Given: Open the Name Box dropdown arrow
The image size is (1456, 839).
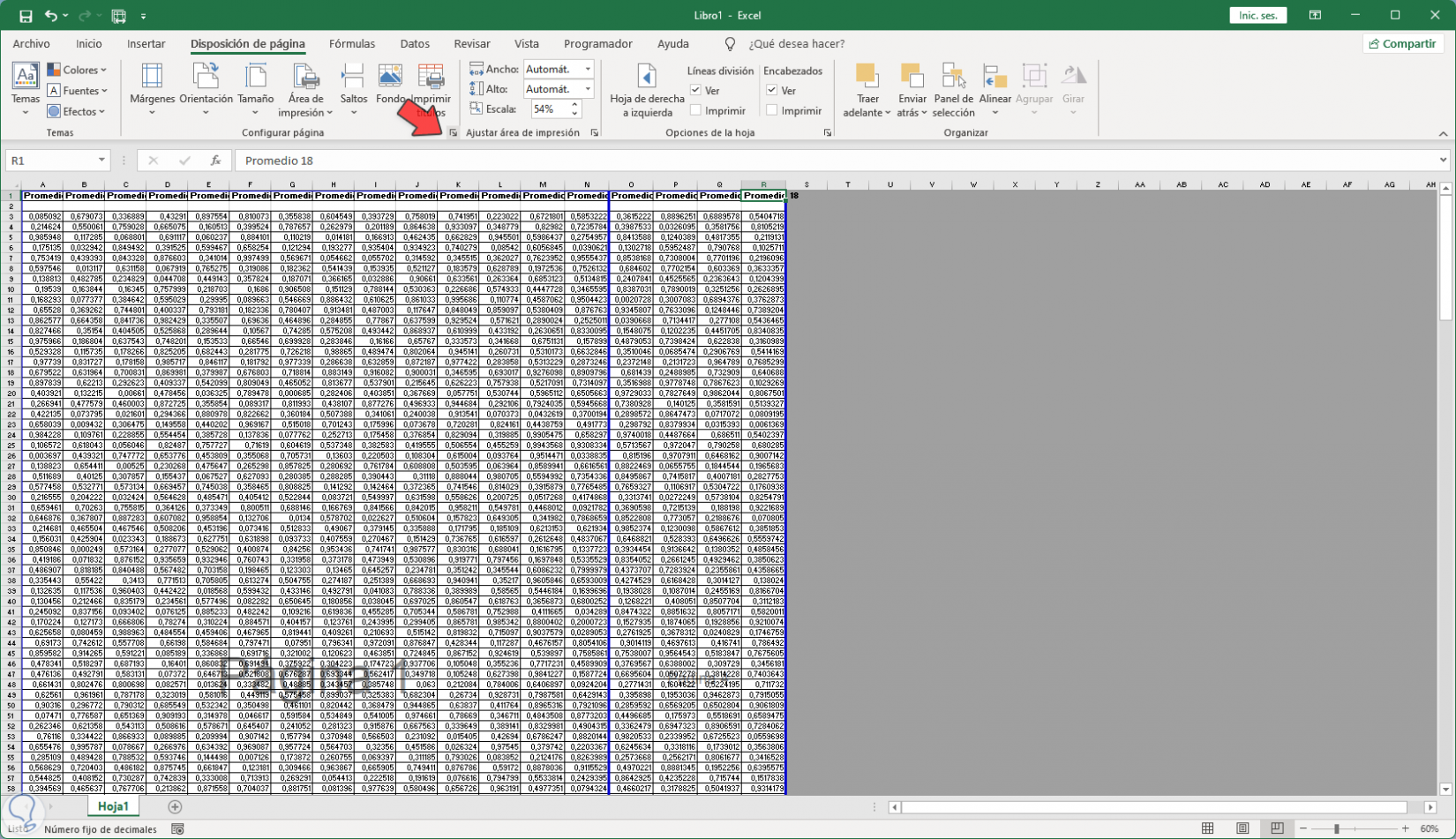Looking at the screenshot, I should 101,161.
